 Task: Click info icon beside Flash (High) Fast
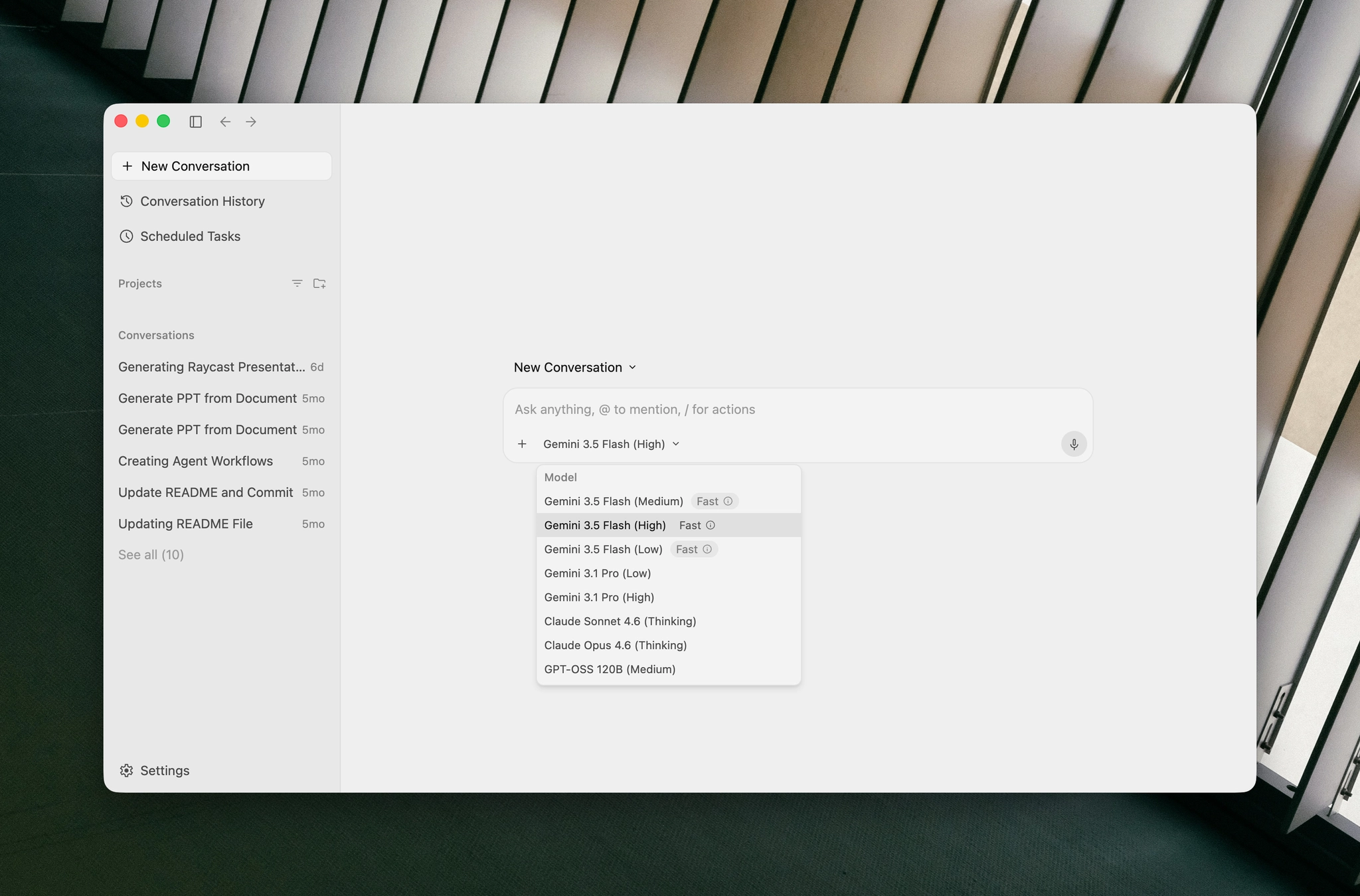(x=711, y=525)
